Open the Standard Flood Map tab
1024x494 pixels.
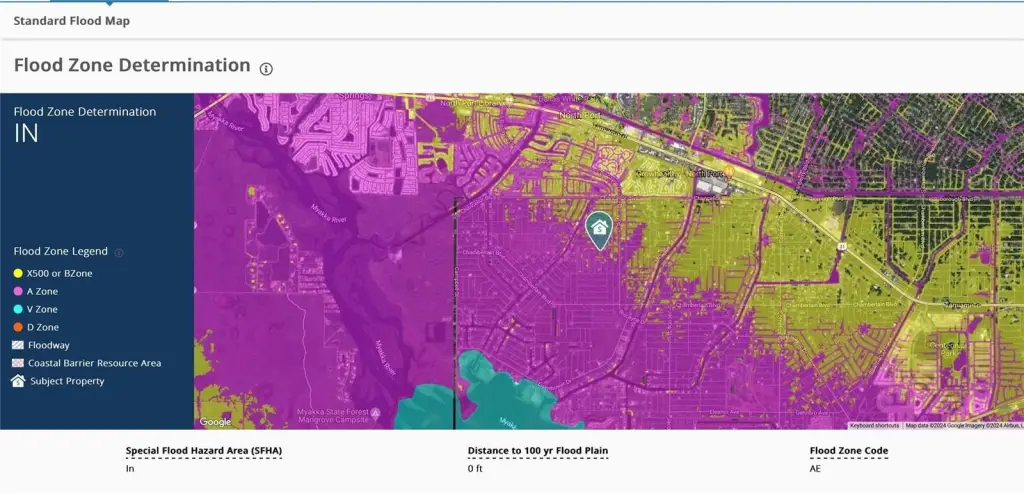click(x=71, y=20)
